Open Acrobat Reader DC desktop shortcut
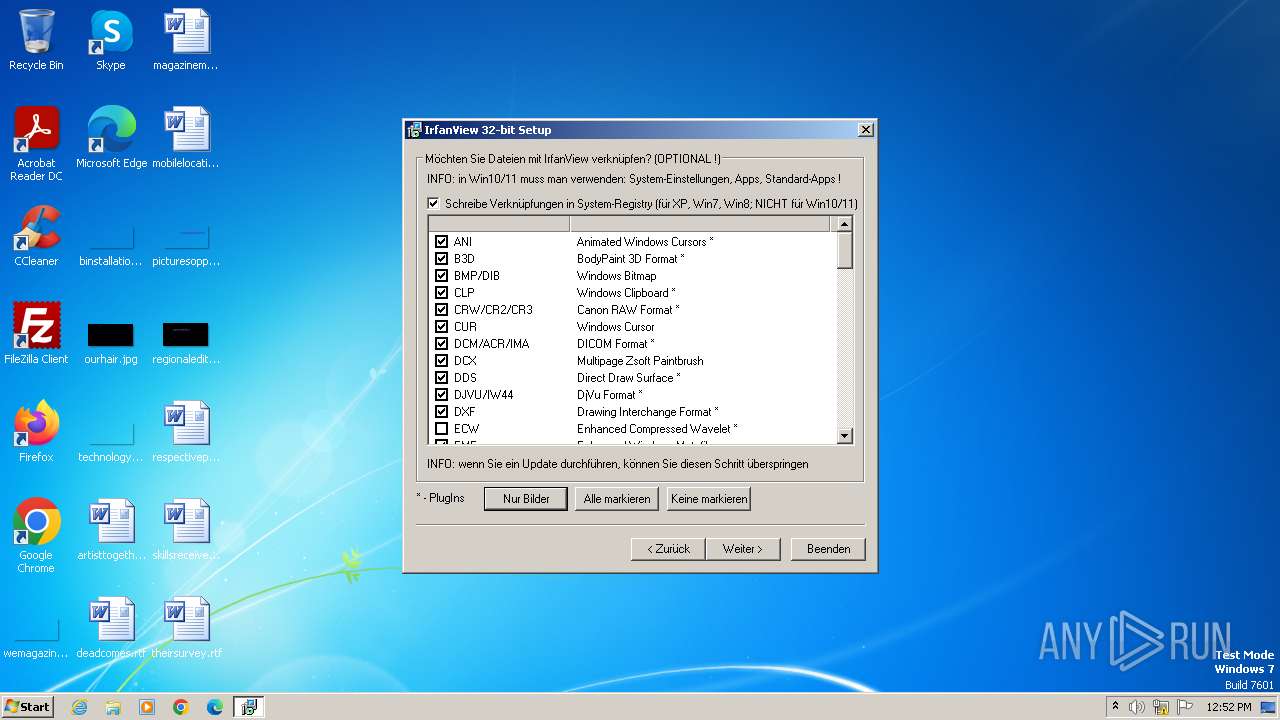The height and width of the screenshot is (720, 1280). click(x=36, y=143)
